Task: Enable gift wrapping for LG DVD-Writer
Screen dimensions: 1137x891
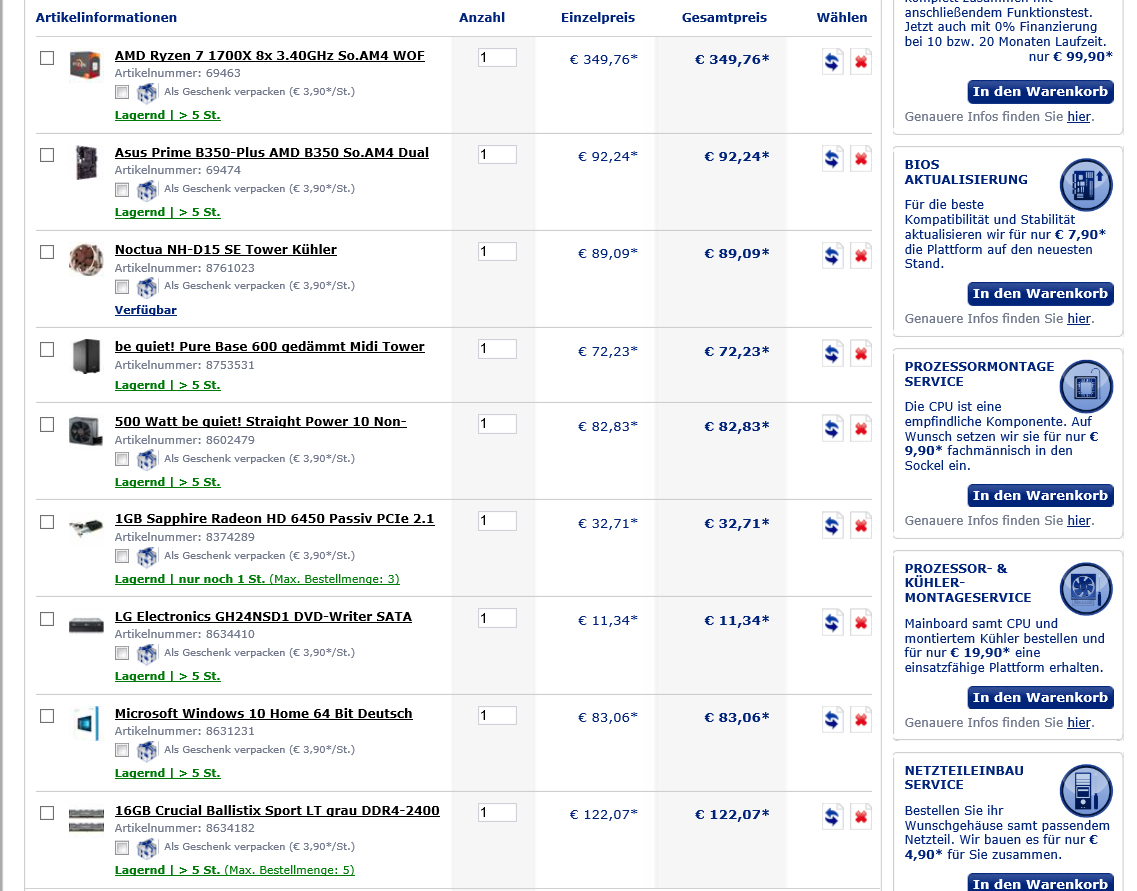Action: click(x=122, y=653)
